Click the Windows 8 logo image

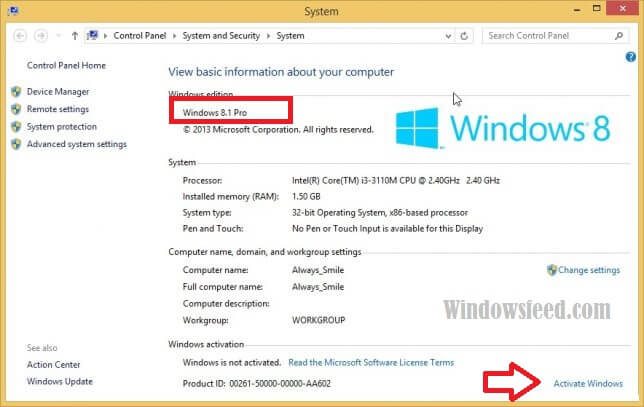point(503,129)
